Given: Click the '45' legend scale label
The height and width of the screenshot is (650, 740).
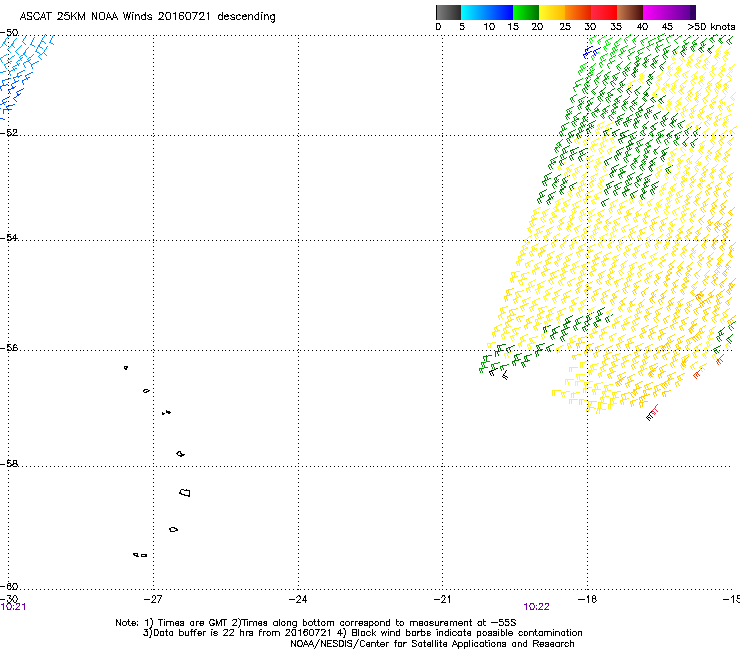Looking at the screenshot, I should (667, 27).
